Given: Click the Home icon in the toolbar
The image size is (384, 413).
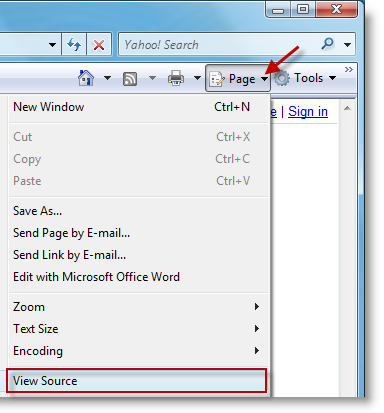Looking at the screenshot, I should (86, 78).
